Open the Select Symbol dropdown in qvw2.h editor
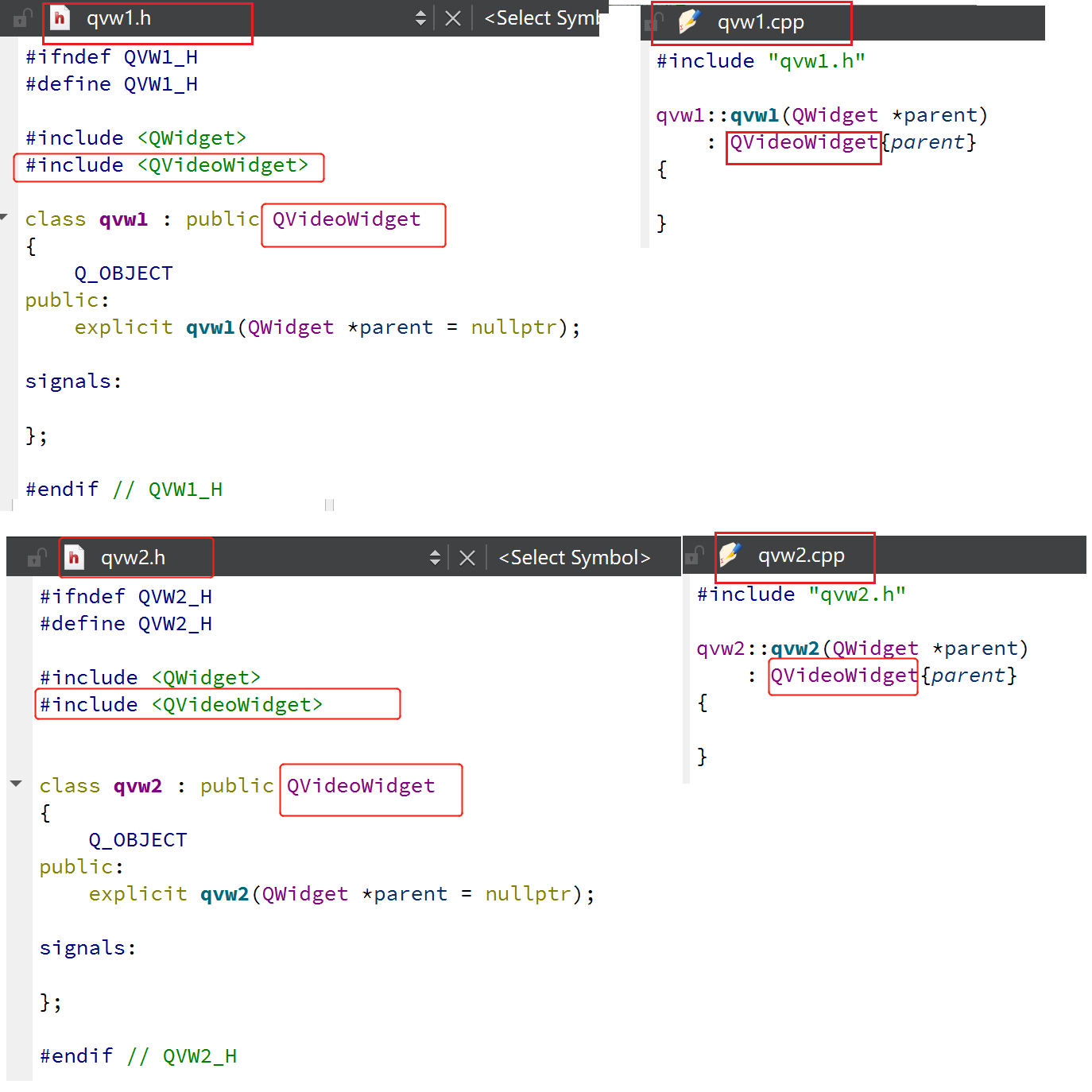The height and width of the screenshot is (1092, 1092). 575,558
